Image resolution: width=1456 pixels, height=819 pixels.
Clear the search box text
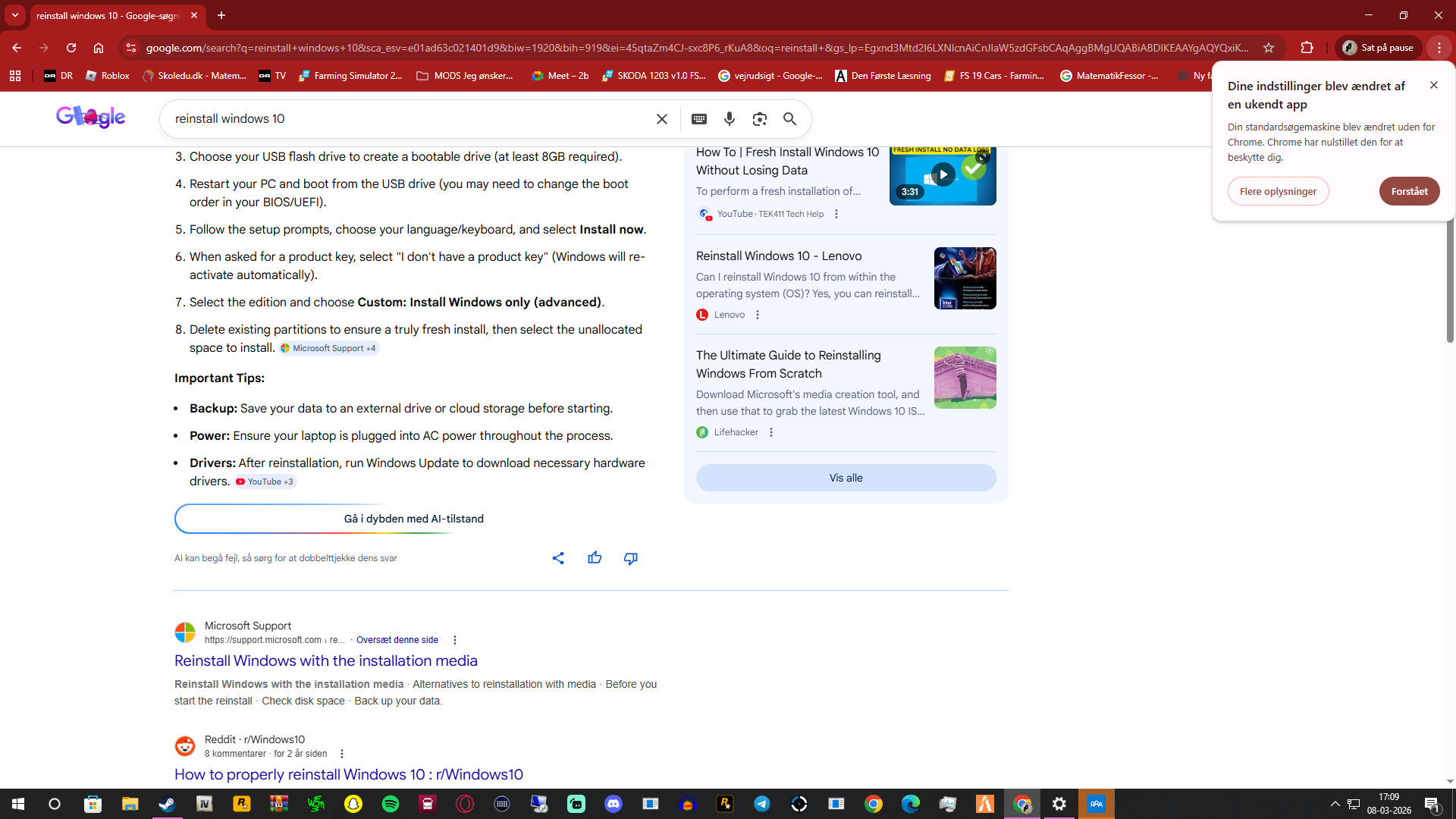point(661,119)
